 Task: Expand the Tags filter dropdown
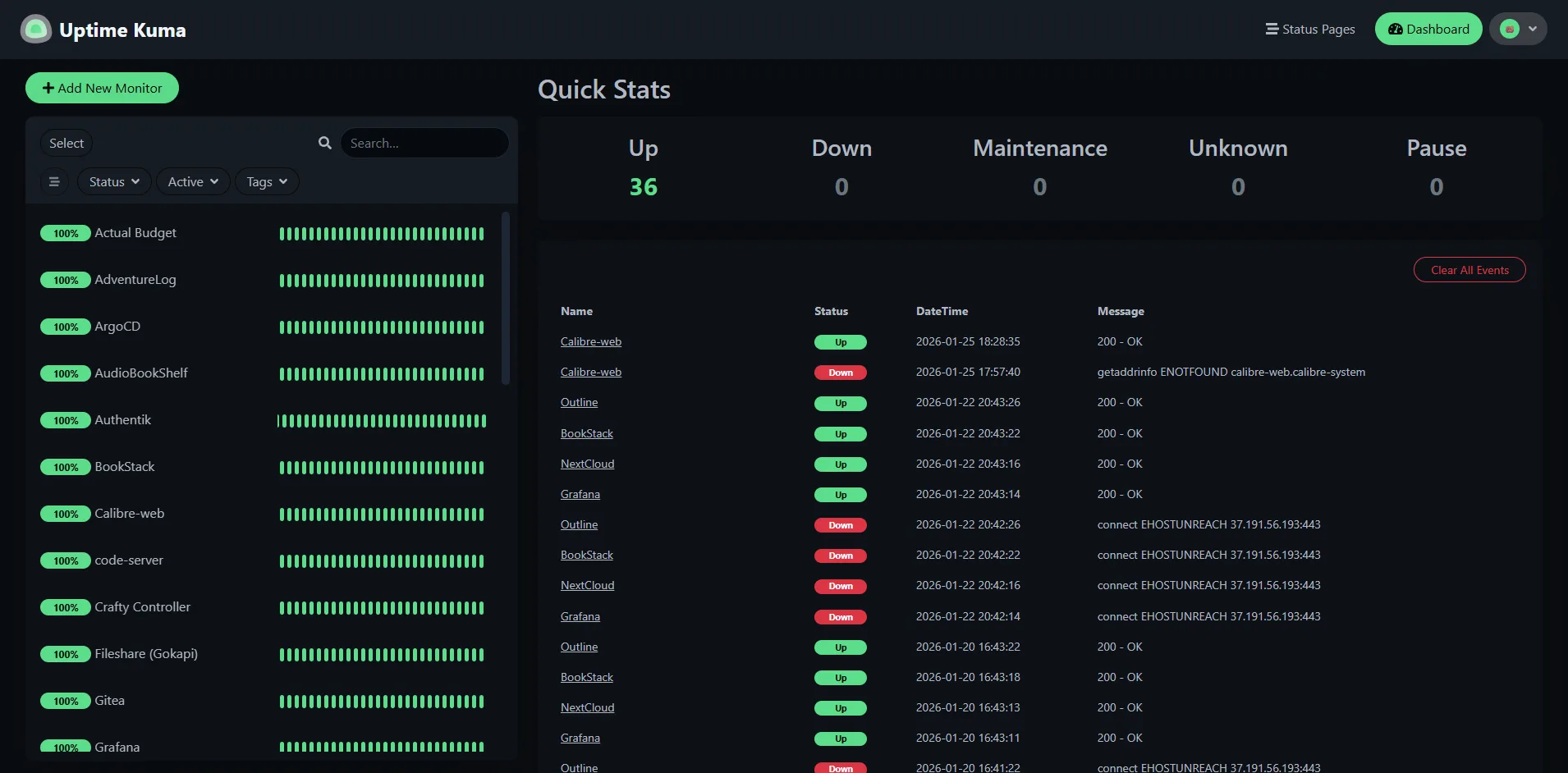point(266,181)
